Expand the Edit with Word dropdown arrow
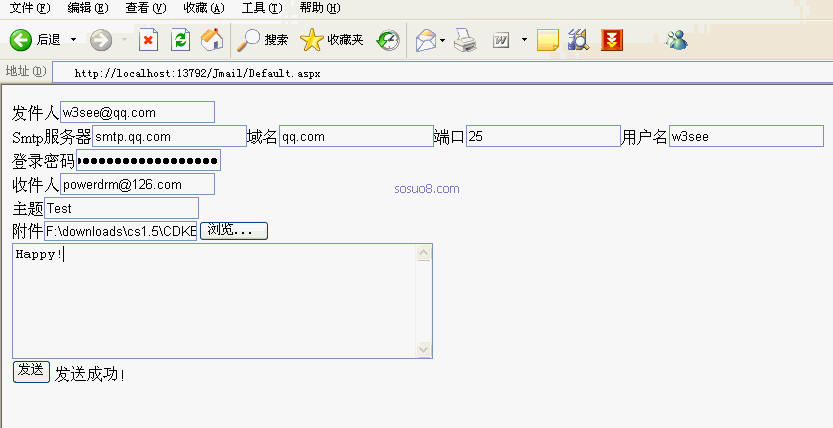The height and width of the screenshot is (428, 833). point(523,41)
